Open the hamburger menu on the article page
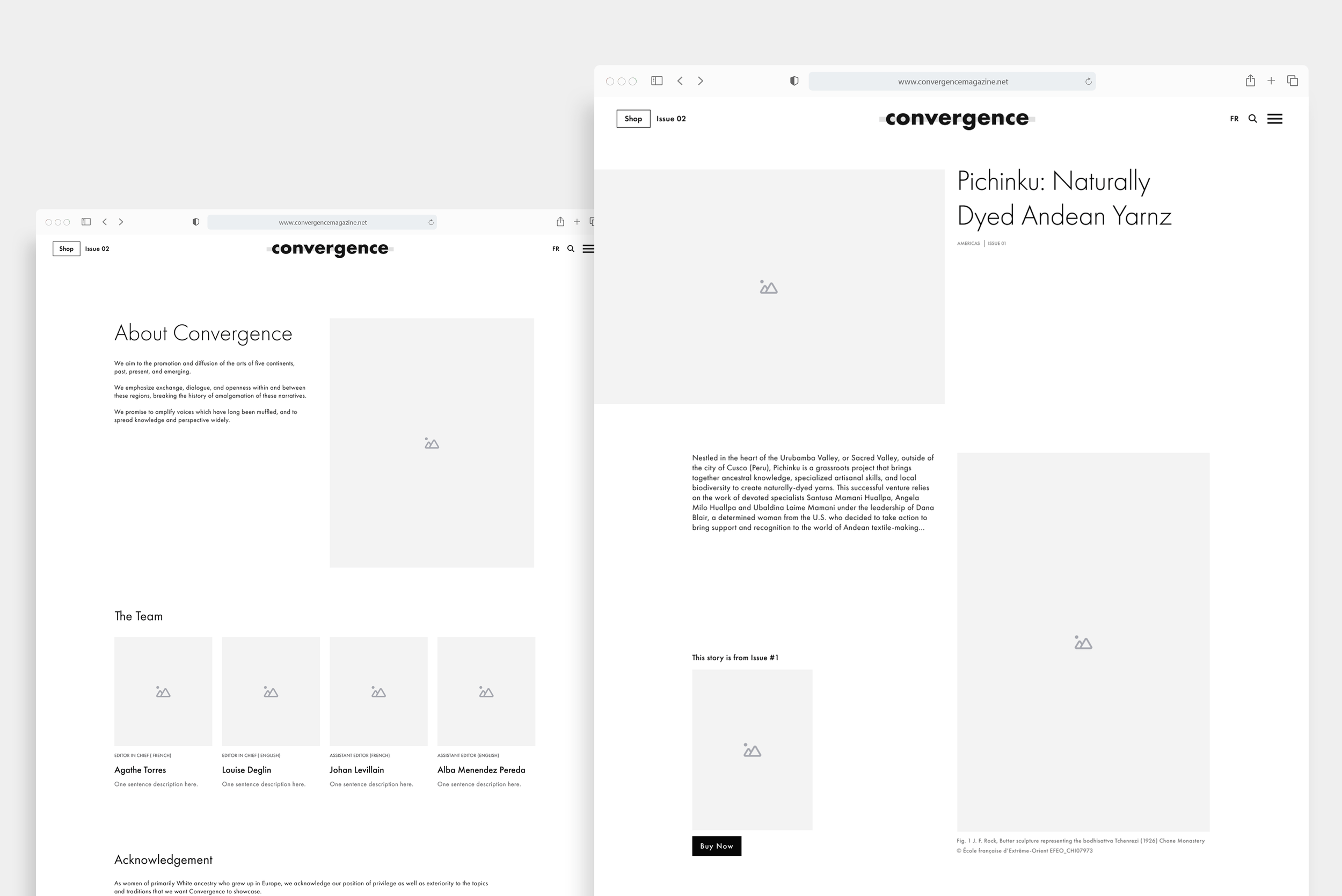The height and width of the screenshot is (896, 1342). pyautogui.click(x=1274, y=118)
